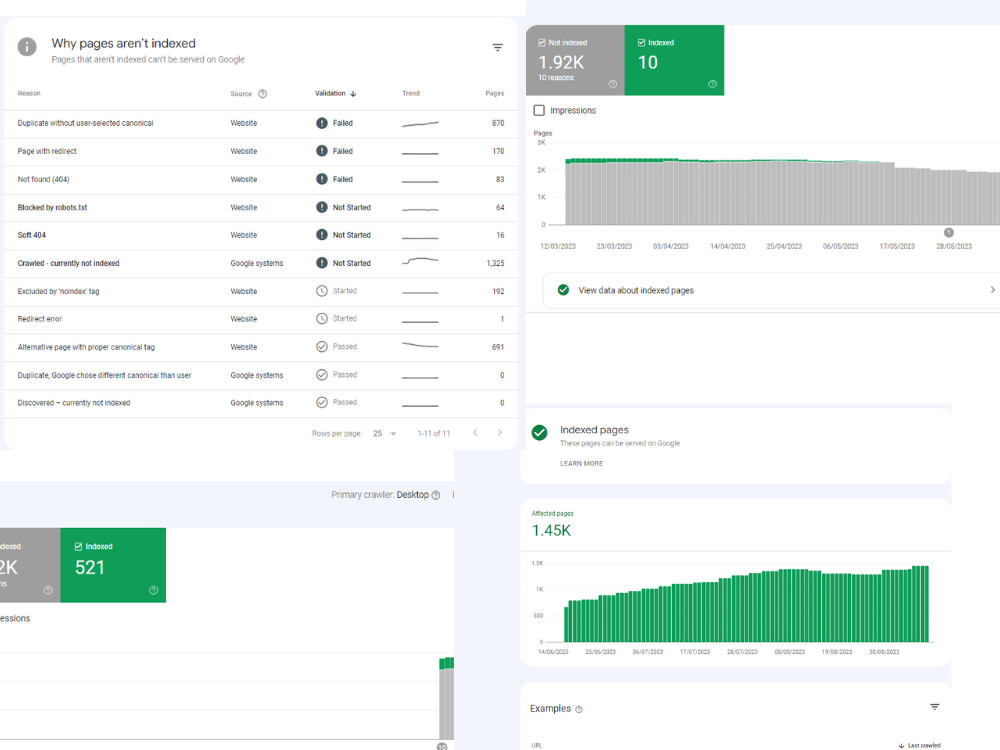Click Passed check icon for Discovered - currently not indexed
This screenshot has height=750, width=1000.
(322, 402)
